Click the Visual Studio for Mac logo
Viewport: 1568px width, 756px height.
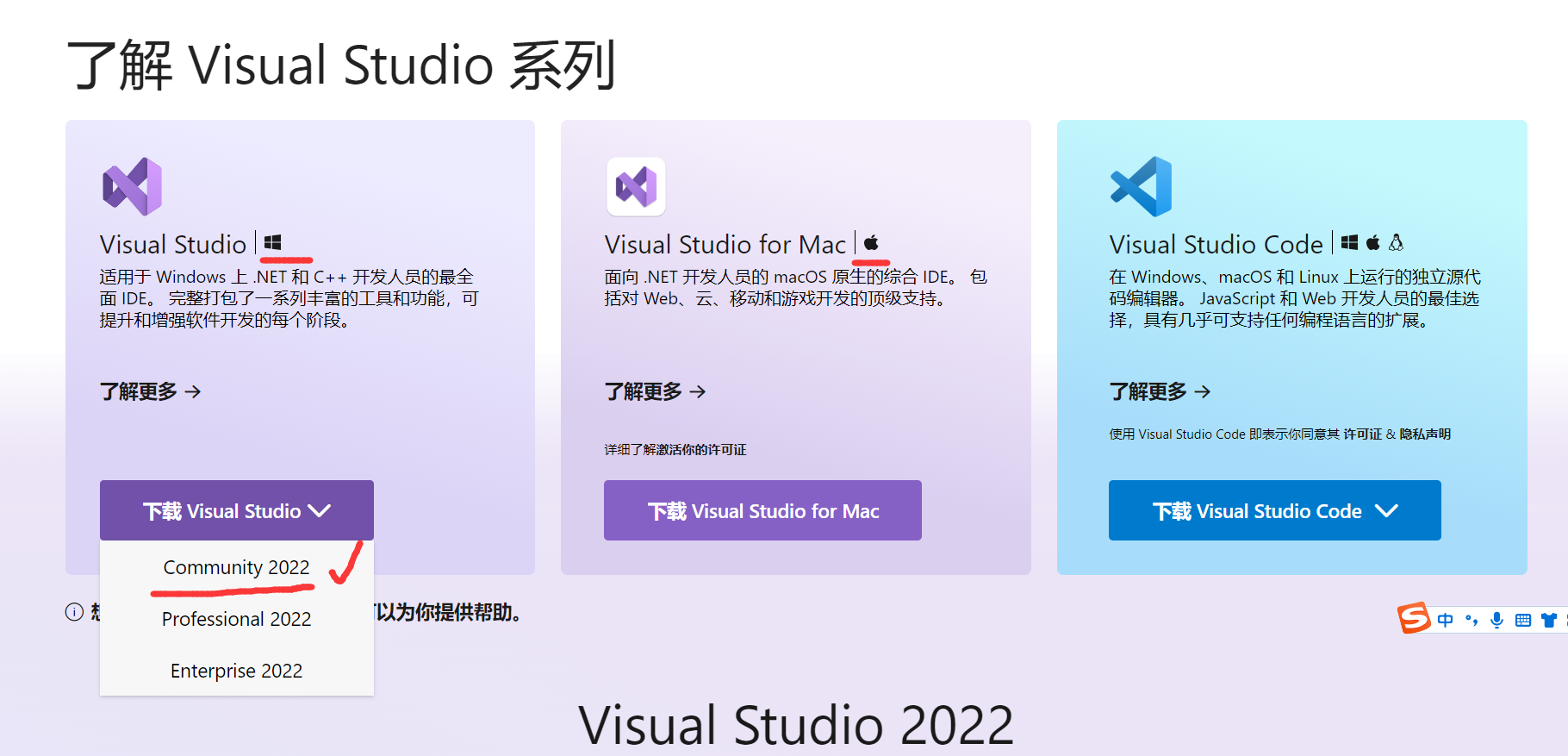pyautogui.click(x=636, y=186)
